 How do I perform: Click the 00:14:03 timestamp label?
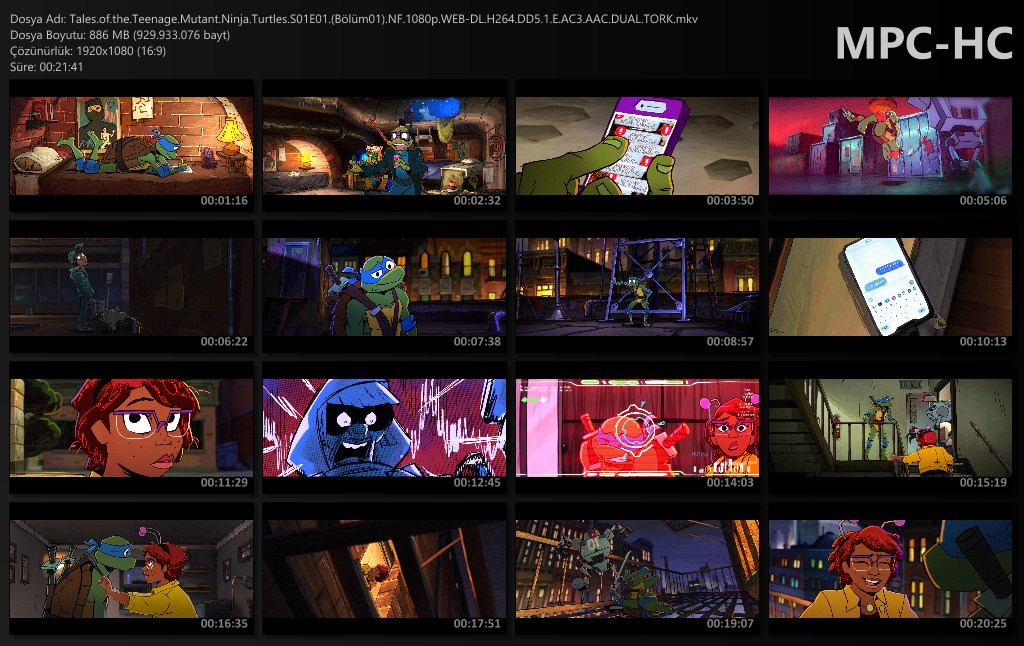click(730, 483)
